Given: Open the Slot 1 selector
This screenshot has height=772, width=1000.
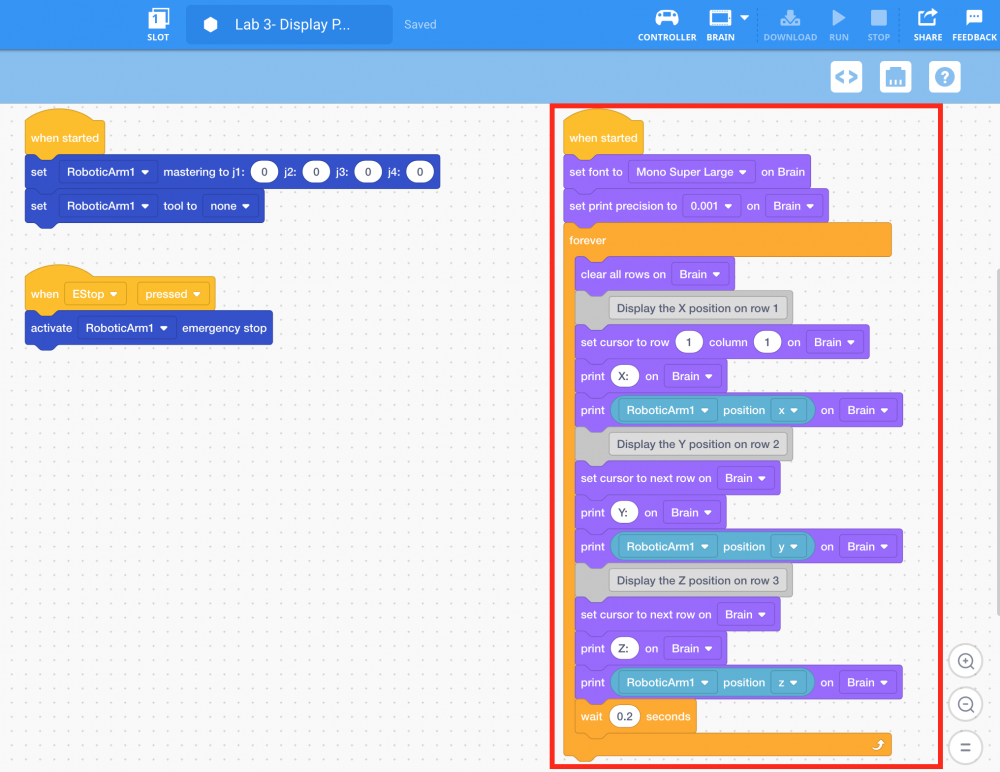Looking at the screenshot, I should click(158, 24).
